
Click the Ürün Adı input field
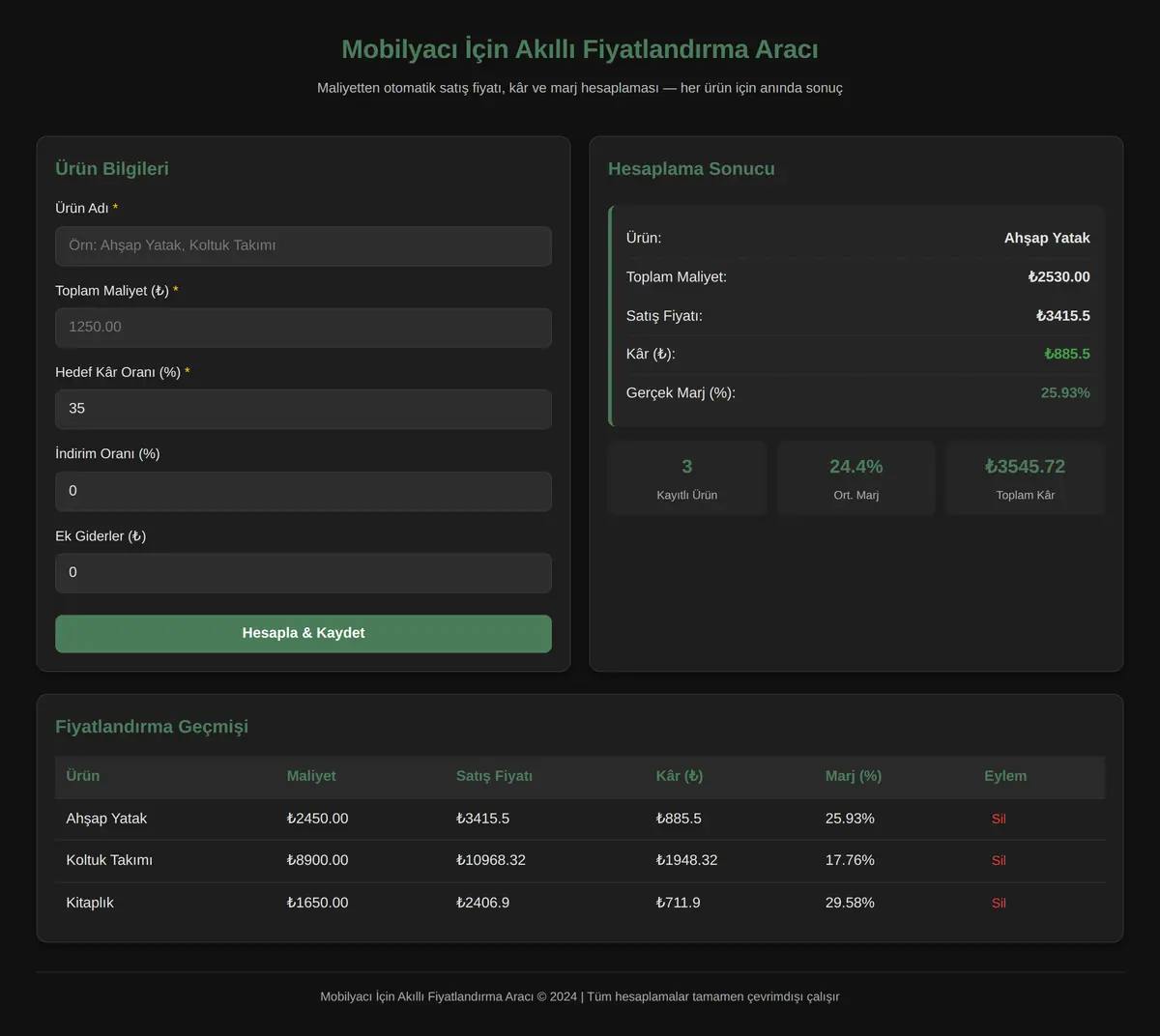pos(304,245)
